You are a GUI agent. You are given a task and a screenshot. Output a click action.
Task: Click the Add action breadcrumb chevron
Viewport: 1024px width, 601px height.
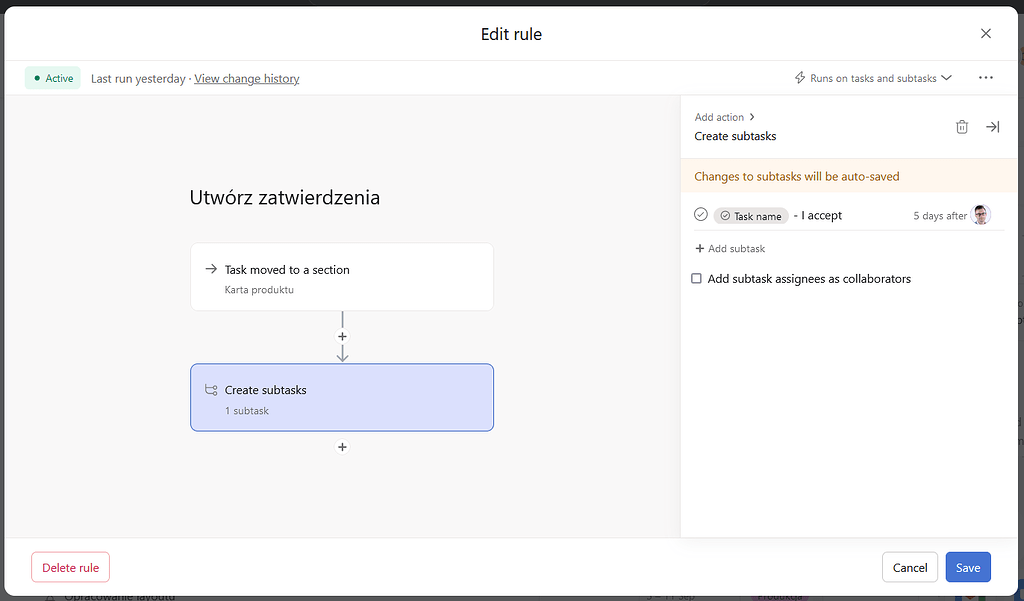point(752,117)
